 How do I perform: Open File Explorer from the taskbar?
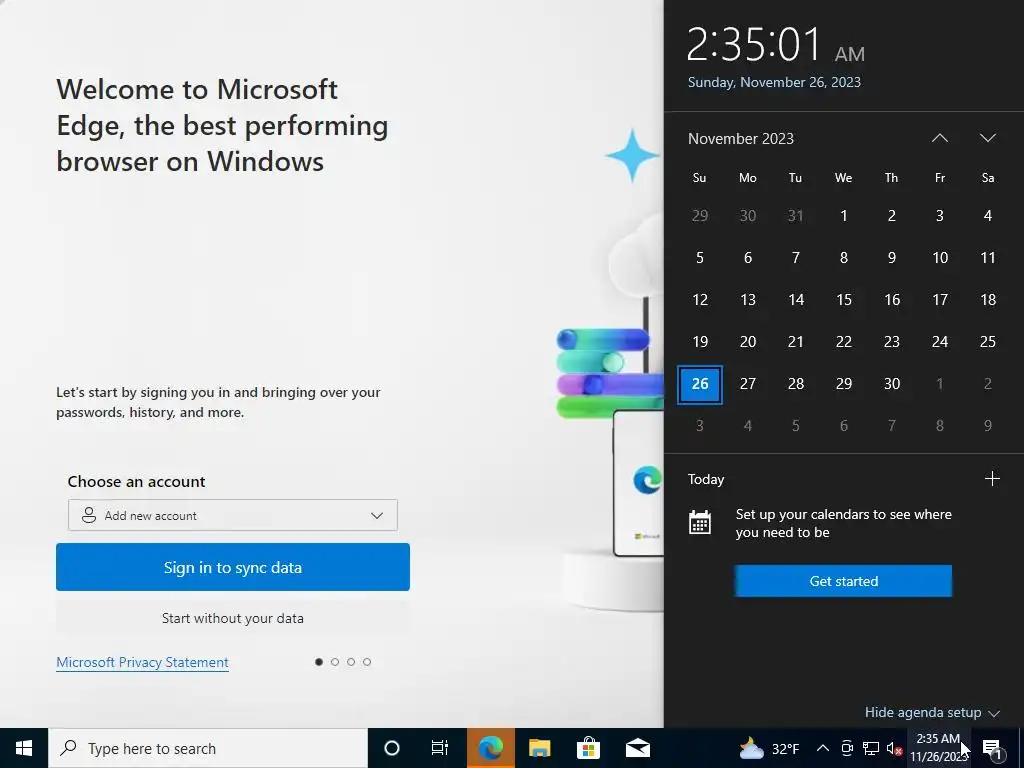click(x=539, y=748)
